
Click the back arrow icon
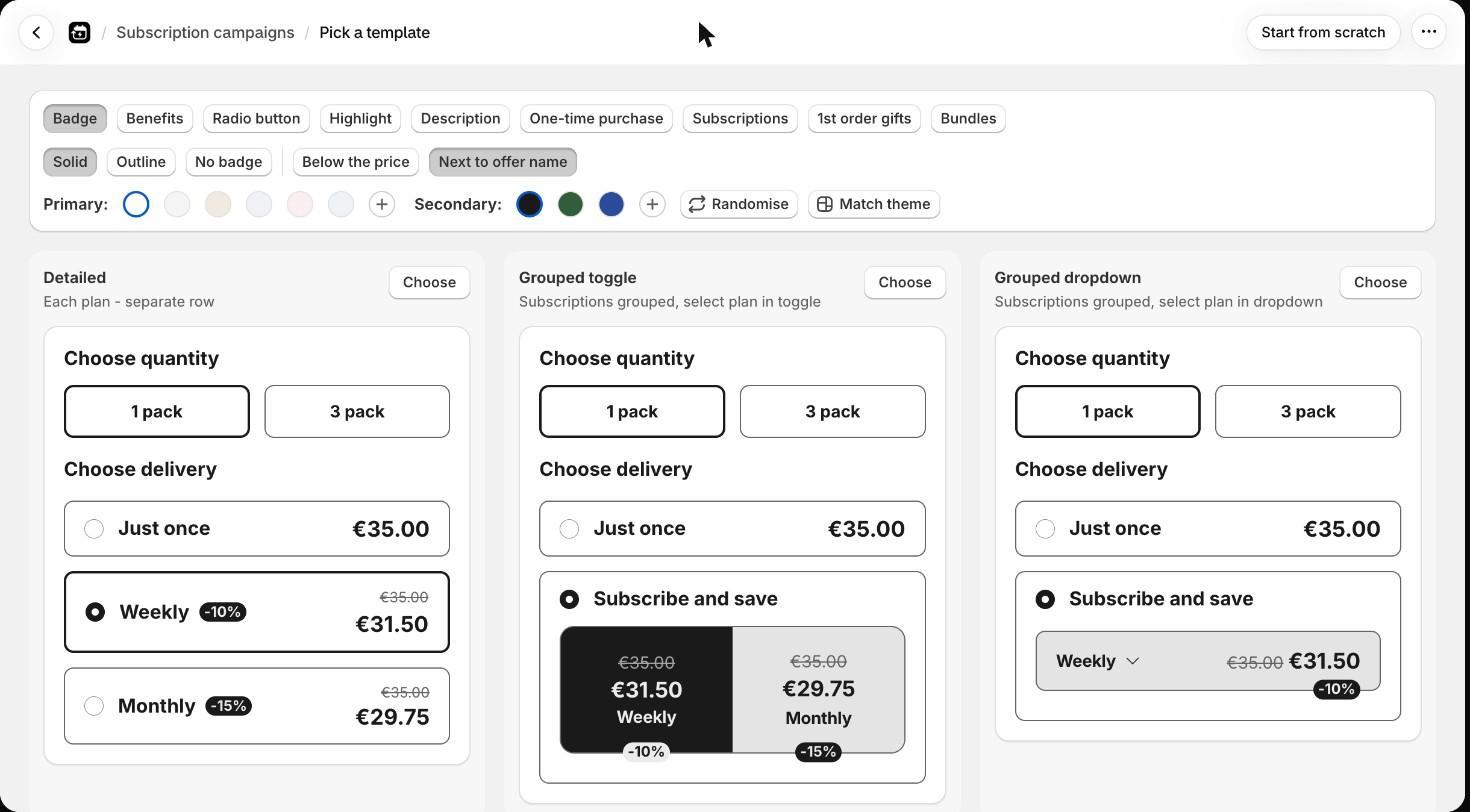36,32
